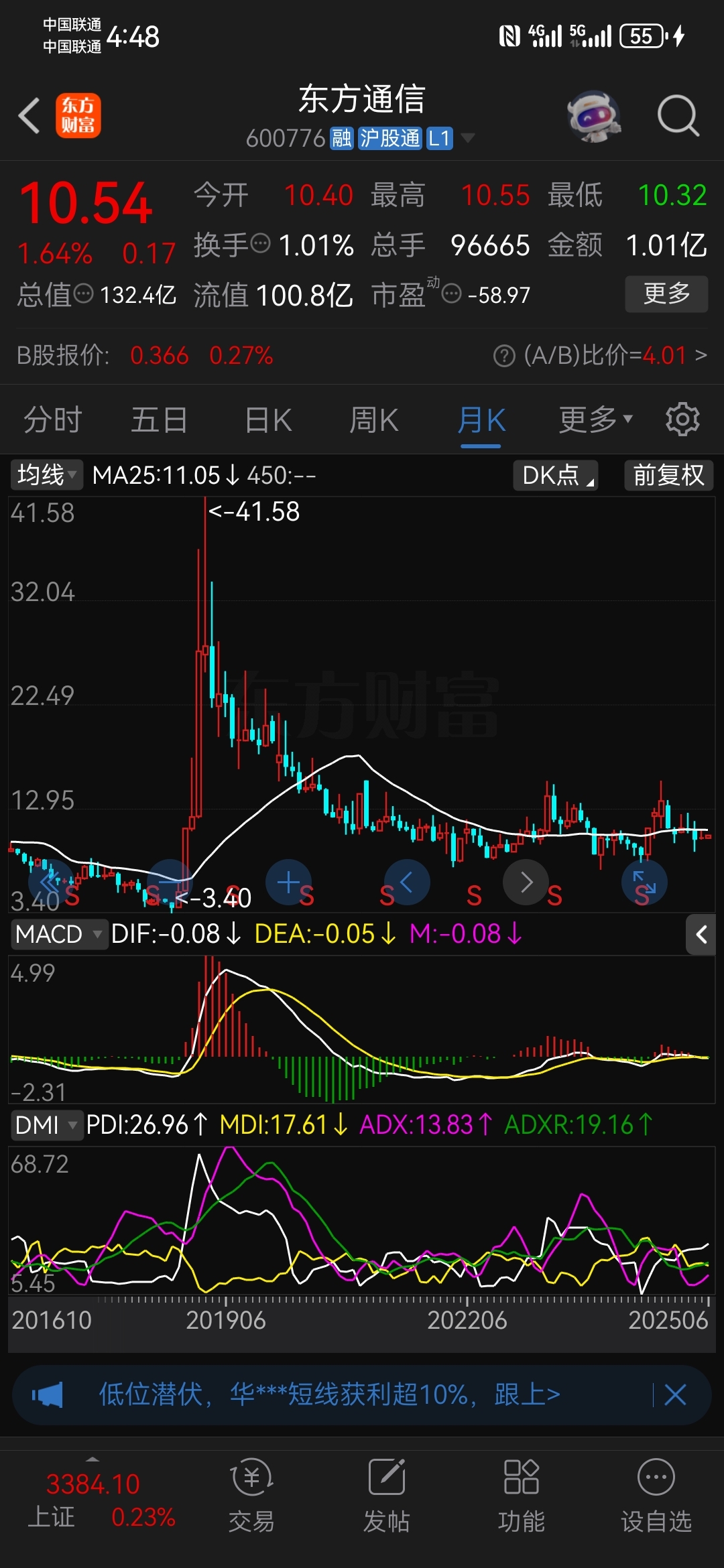
Task: Tap the chart zoom-out minus button
Action: click(x=170, y=883)
